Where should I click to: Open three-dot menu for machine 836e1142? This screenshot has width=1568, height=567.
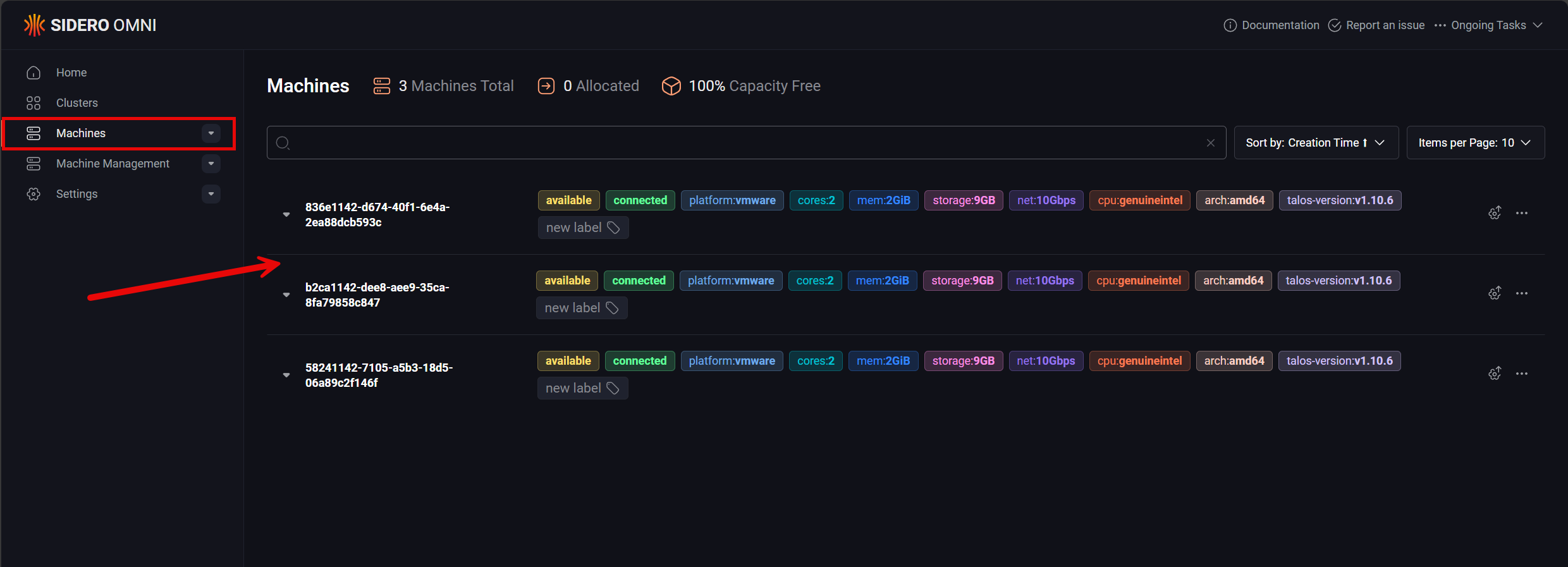[1522, 213]
